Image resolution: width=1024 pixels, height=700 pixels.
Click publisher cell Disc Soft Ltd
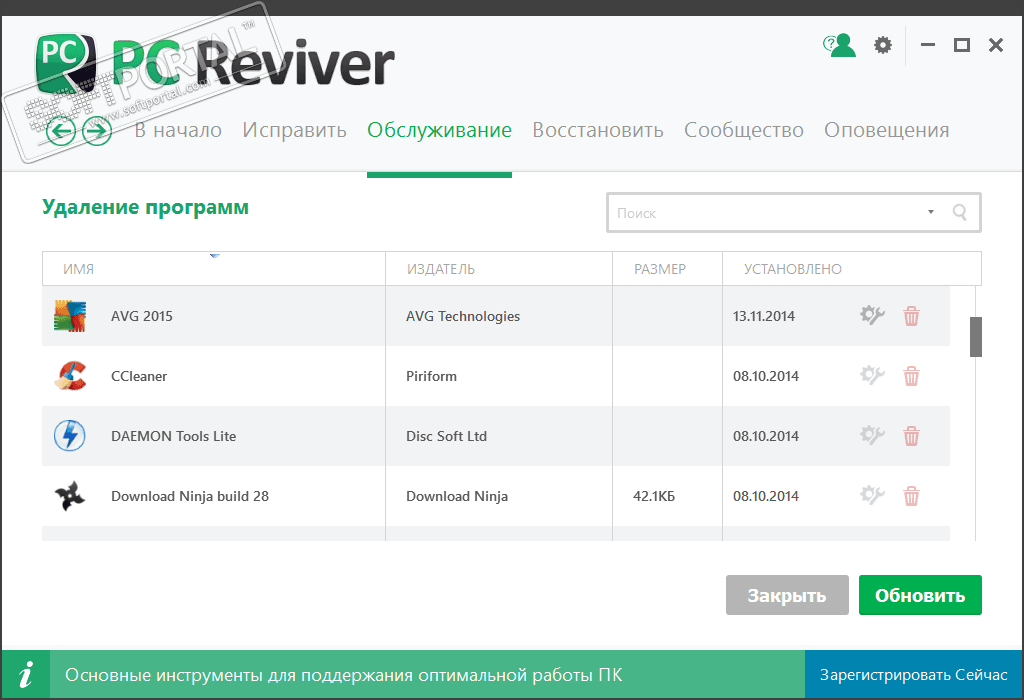tap(447, 436)
